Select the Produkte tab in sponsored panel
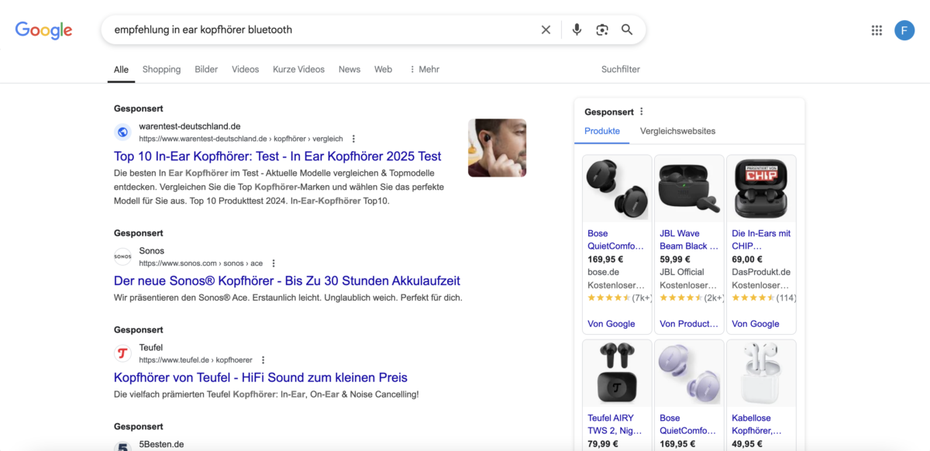 [602, 131]
